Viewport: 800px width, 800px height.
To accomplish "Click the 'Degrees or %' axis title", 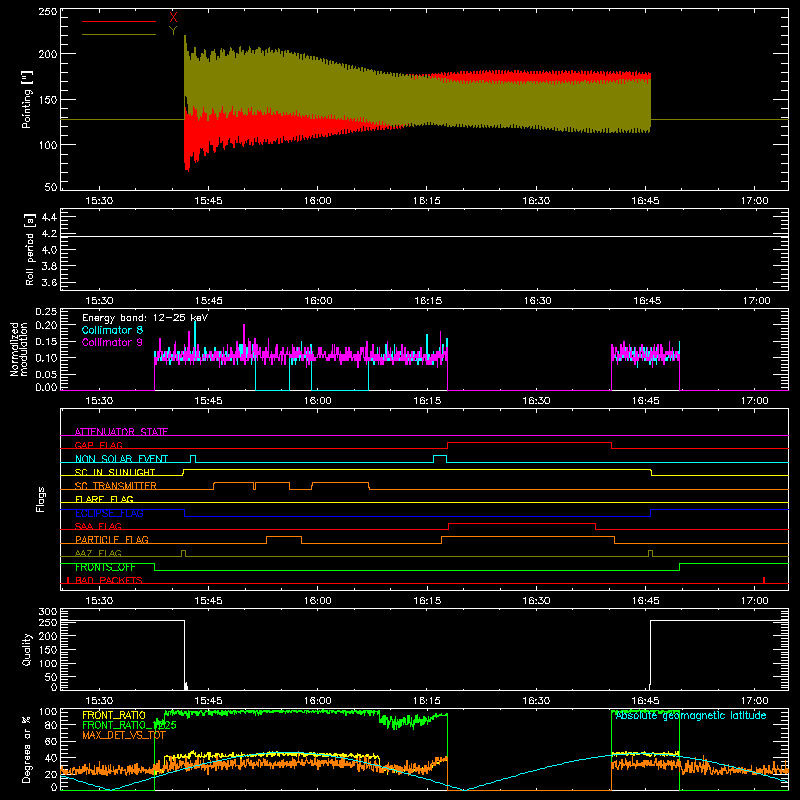I will tap(27, 749).
